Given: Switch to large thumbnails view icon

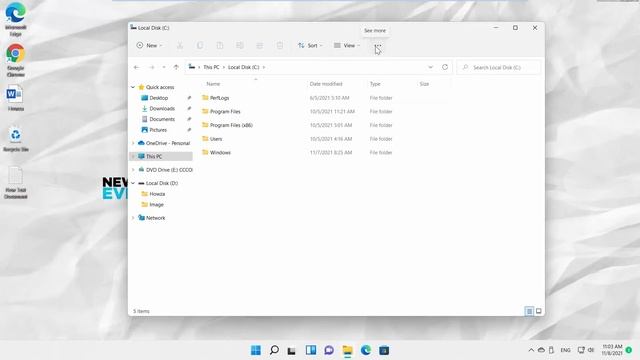Looking at the screenshot, I should click(x=539, y=311).
